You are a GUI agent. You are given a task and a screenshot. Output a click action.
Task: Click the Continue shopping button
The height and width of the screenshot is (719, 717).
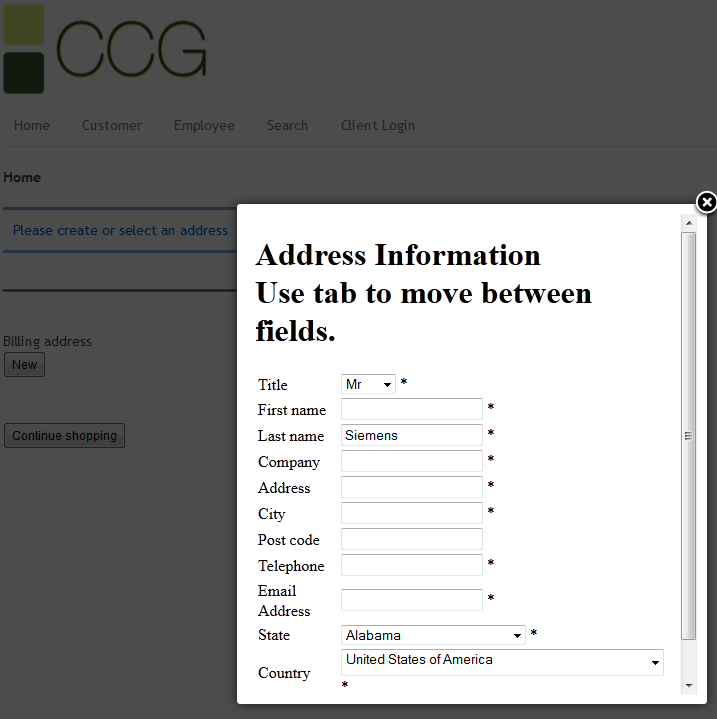point(64,435)
